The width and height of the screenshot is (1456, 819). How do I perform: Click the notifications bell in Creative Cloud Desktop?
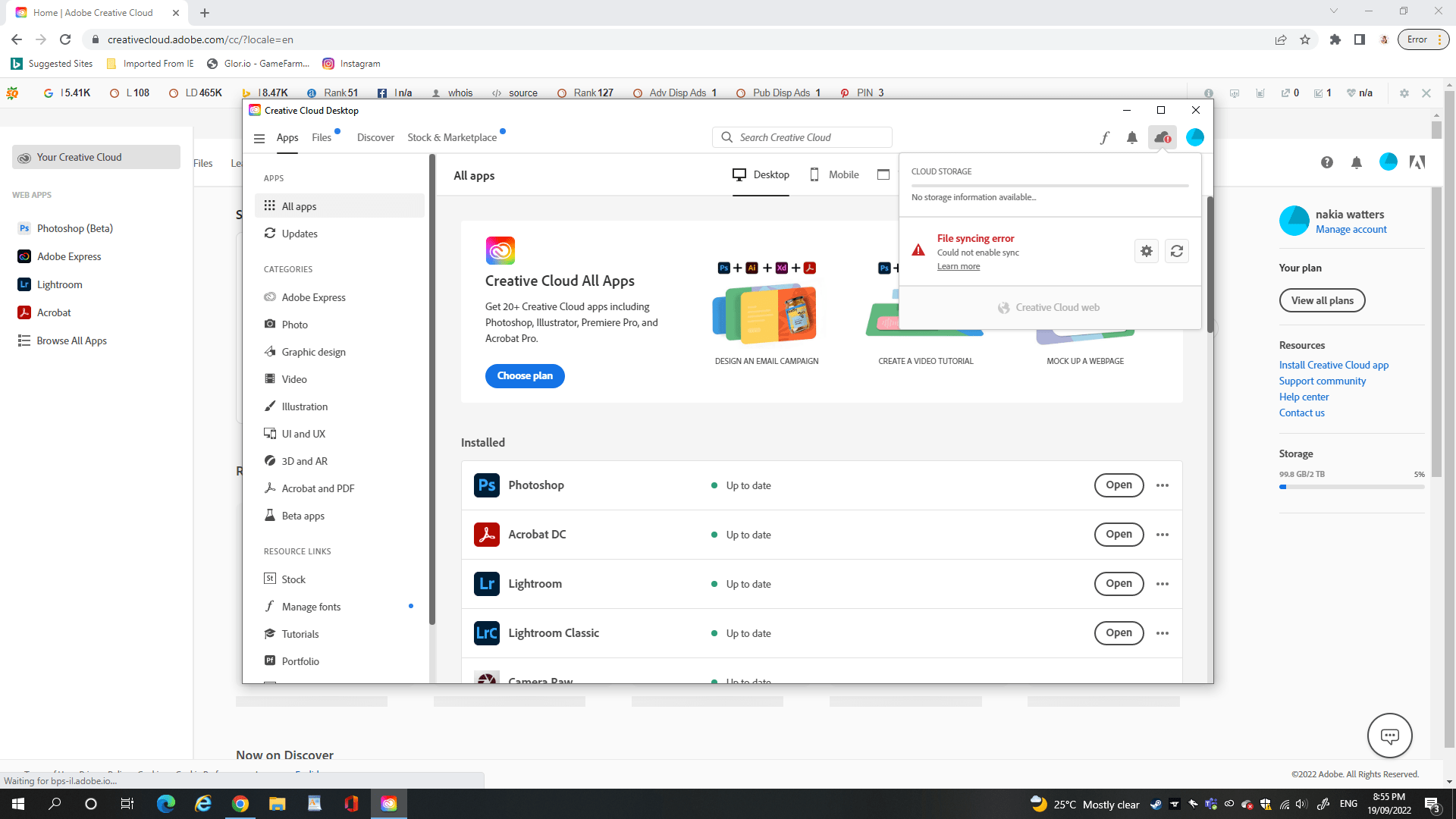[x=1131, y=137]
